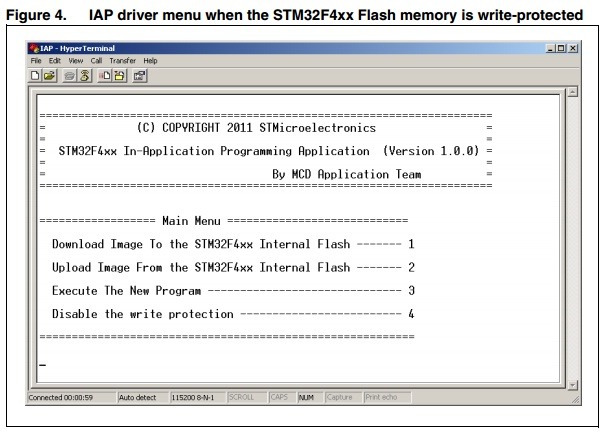Image resolution: width=603 pixels, height=432 pixels.
Task: Click the window resize grip corner
Action: (x=575, y=400)
